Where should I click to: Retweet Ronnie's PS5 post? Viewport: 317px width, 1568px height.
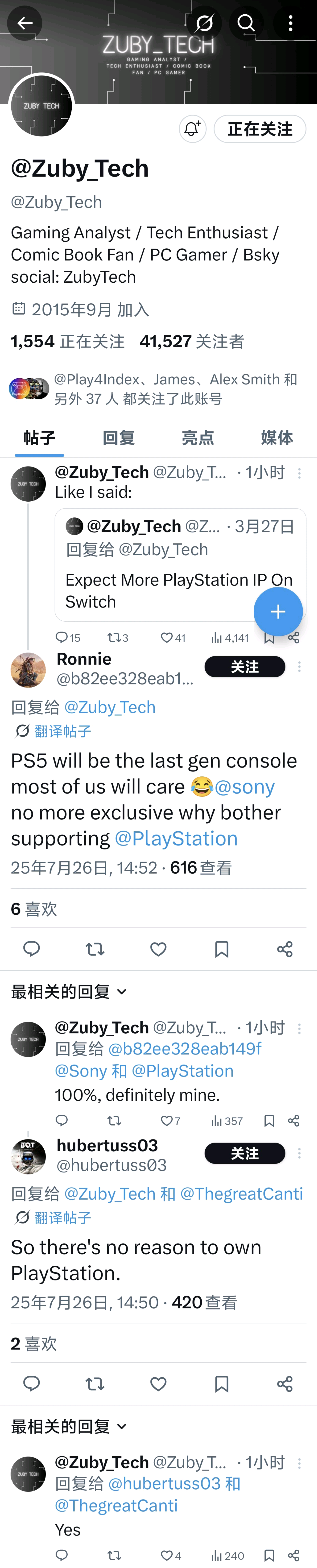pos(95,949)
